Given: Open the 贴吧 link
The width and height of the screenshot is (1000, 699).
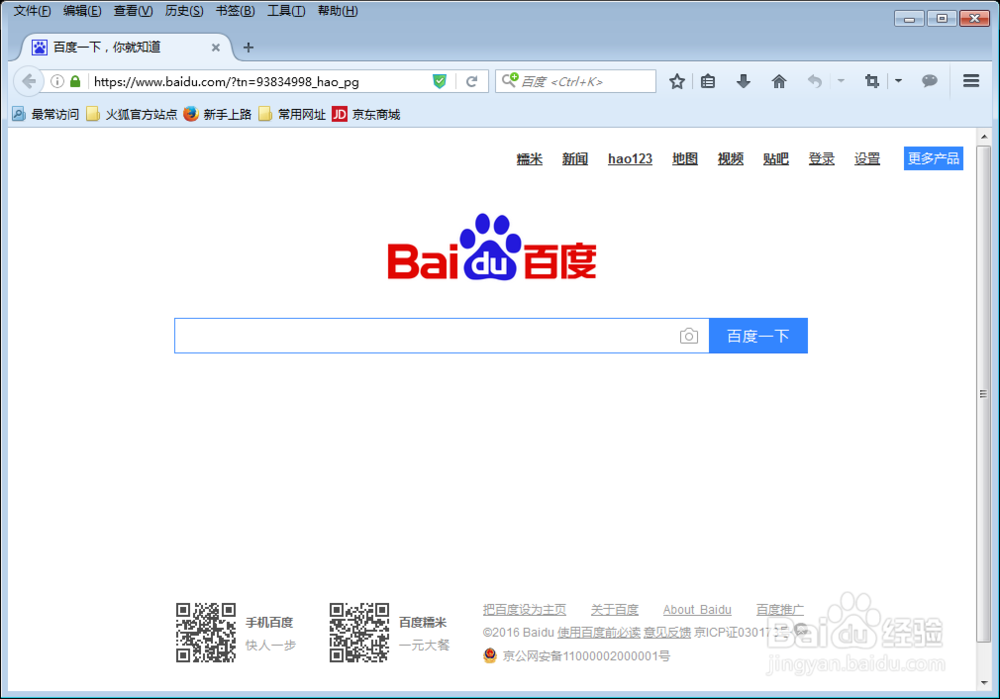Looking at the screenshot, I should coord(776,159).
